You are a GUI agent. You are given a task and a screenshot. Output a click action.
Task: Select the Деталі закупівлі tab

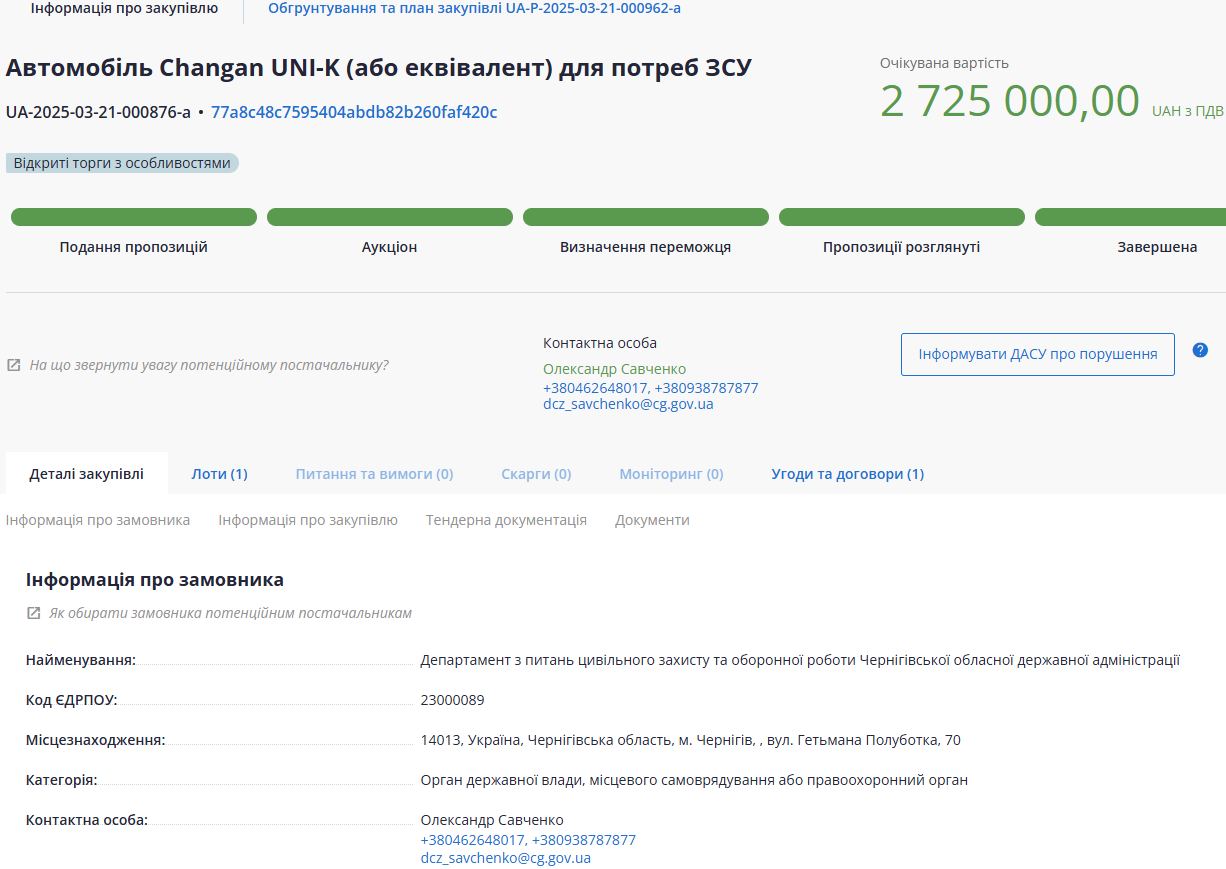pos(86,474)
